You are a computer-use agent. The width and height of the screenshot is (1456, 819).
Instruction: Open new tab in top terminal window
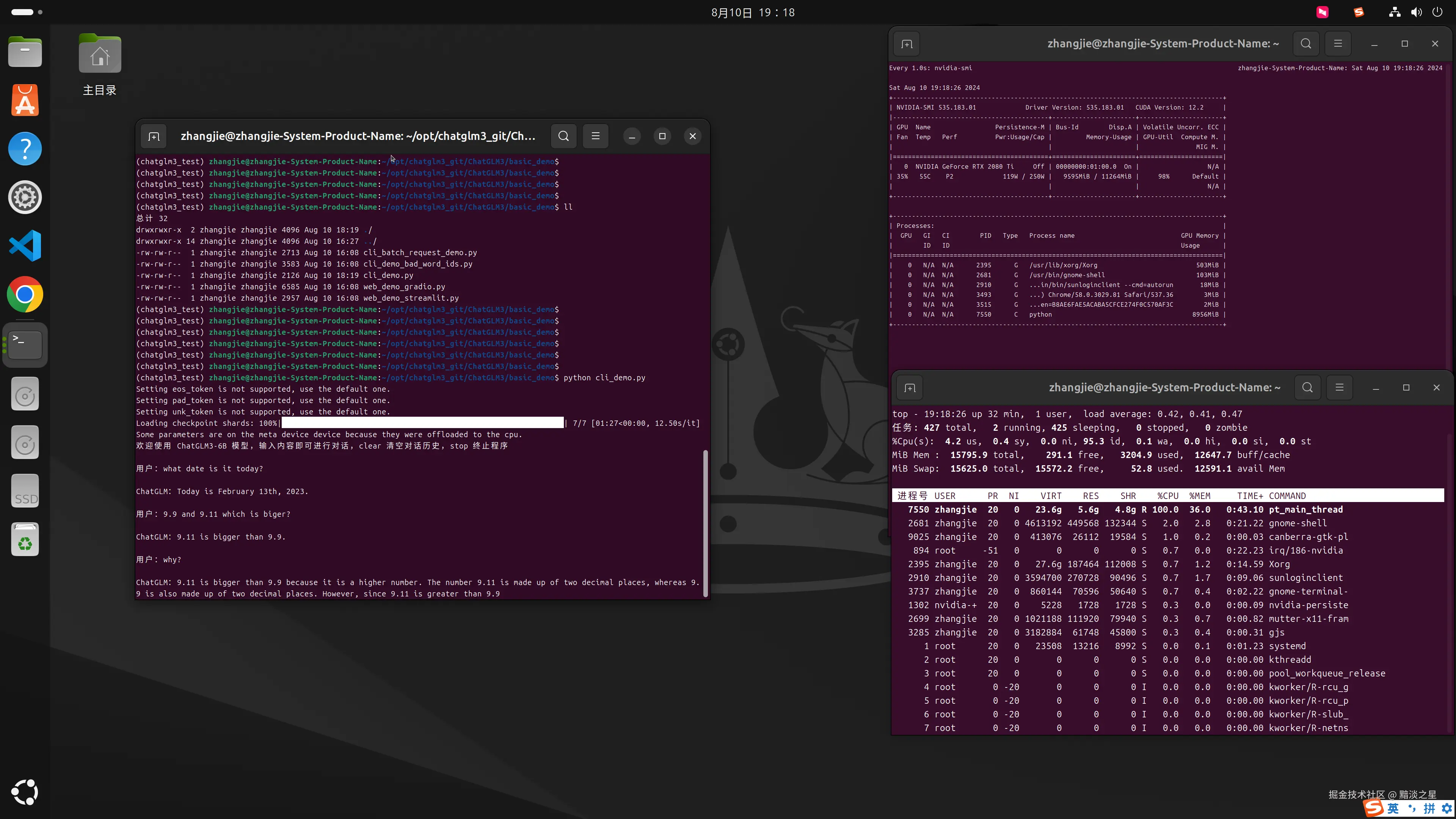910,388
